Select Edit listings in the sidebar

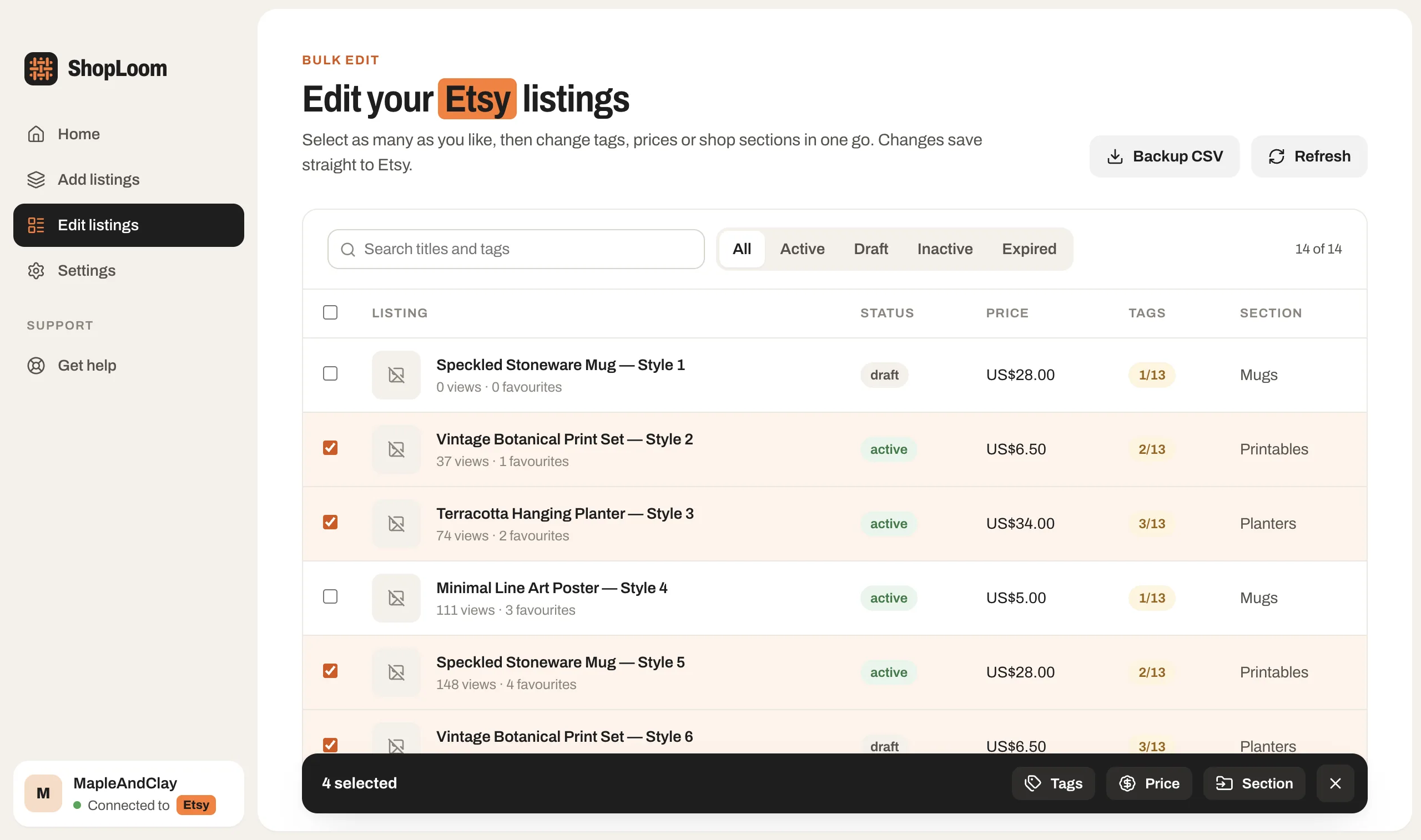click(x=129, y=225)
